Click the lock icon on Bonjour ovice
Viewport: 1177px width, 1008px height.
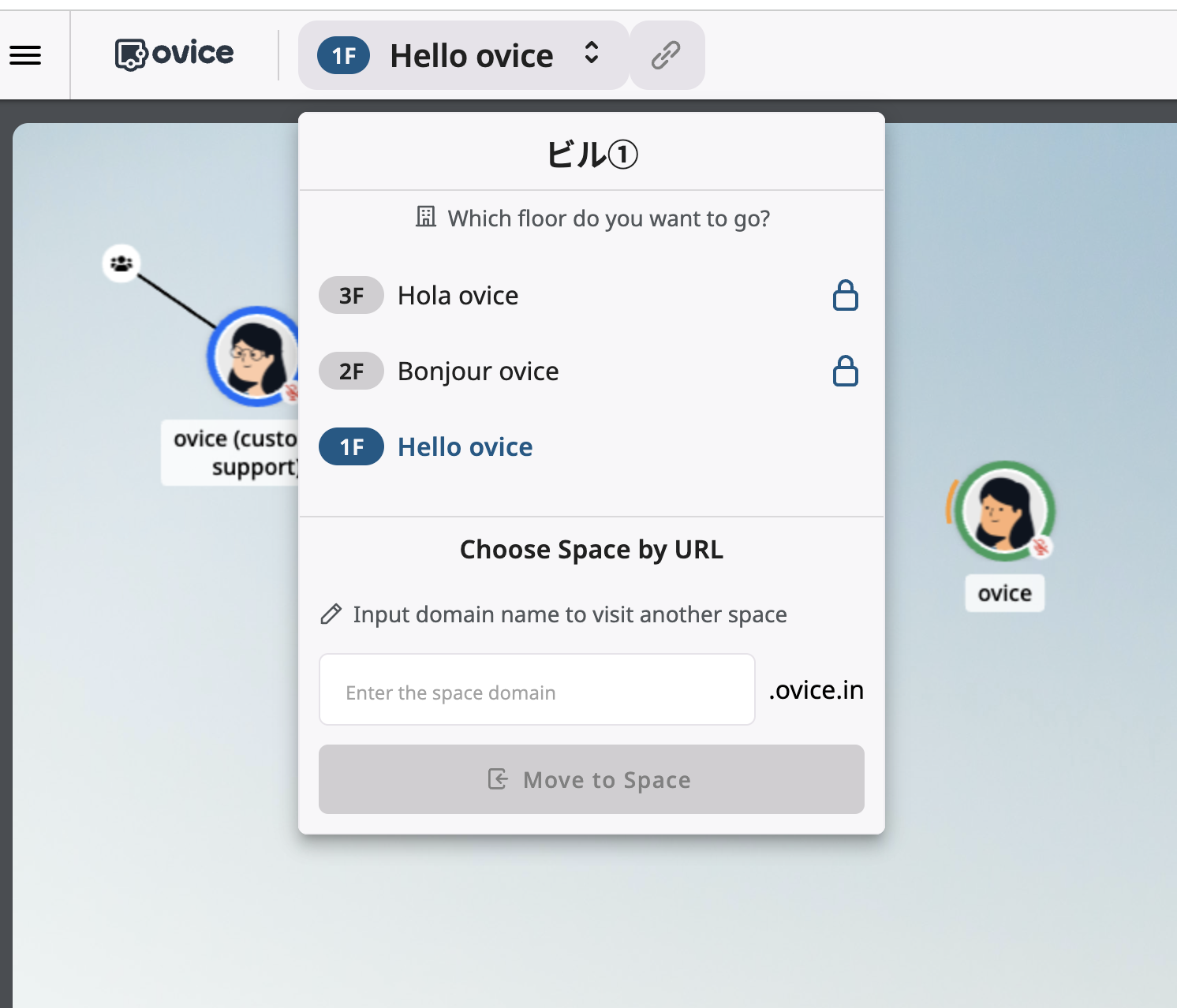(846, 371)
